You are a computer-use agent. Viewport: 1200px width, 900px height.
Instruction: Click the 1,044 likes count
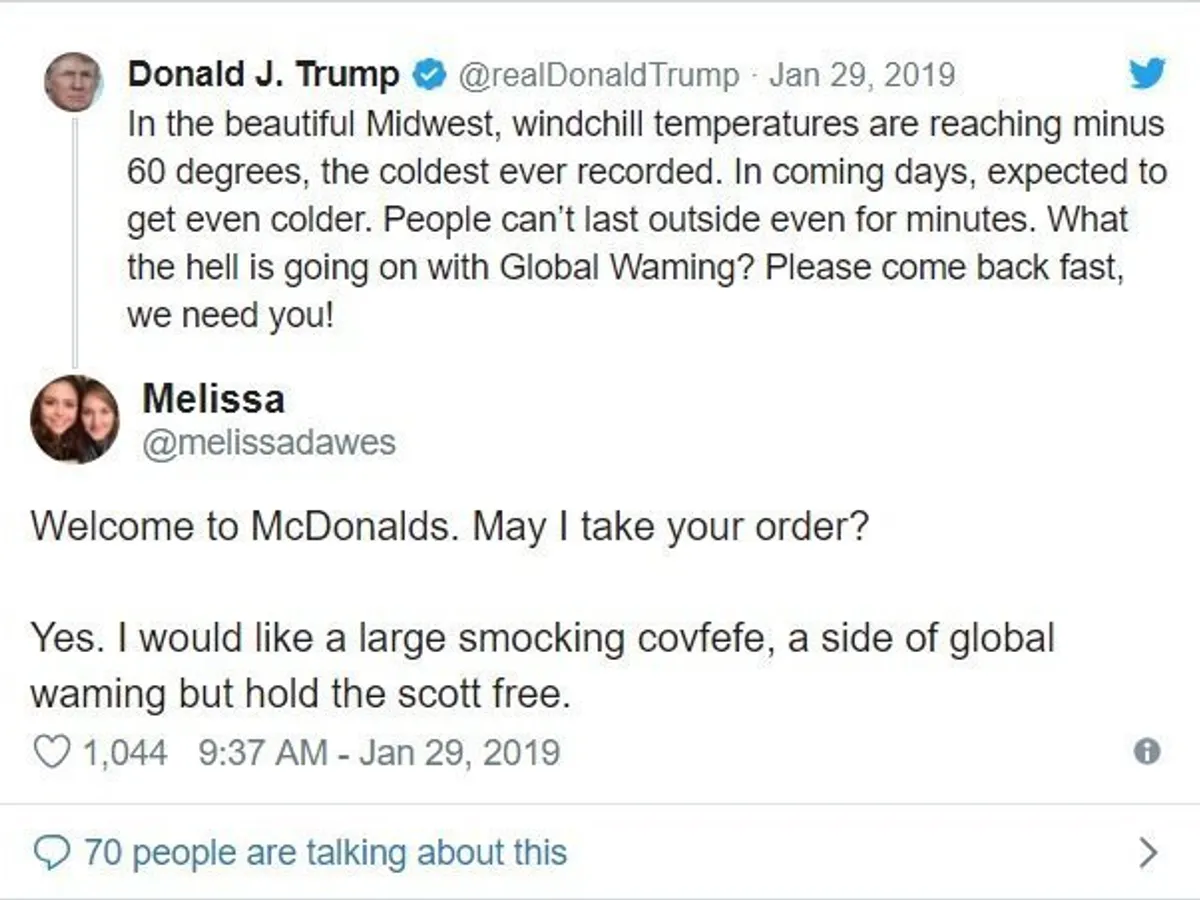tap(124, 752)
